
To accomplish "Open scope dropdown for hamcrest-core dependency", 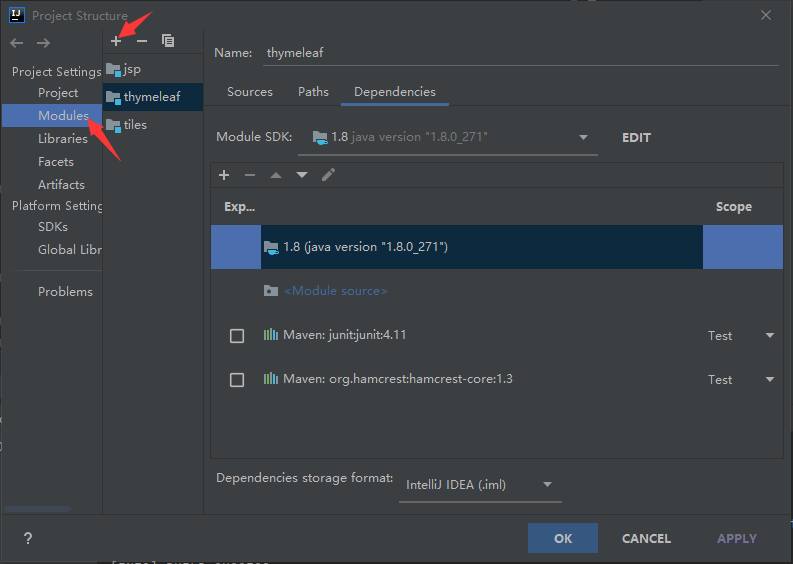I will pos(770,379).
